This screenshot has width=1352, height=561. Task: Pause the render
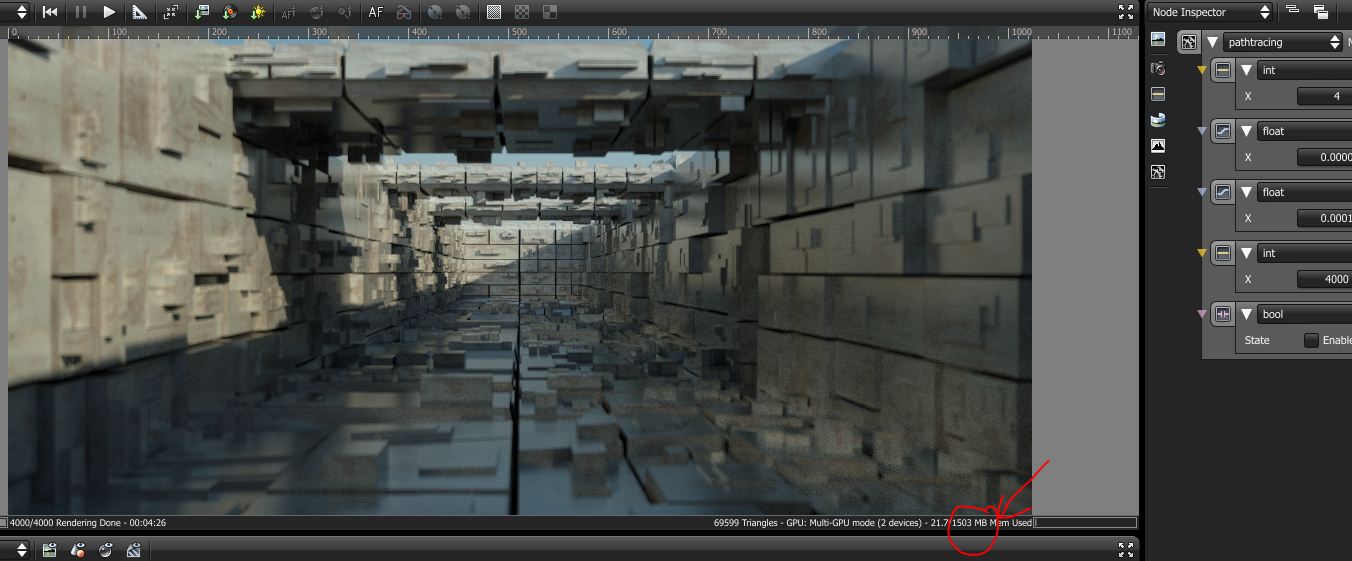(80, 12)
